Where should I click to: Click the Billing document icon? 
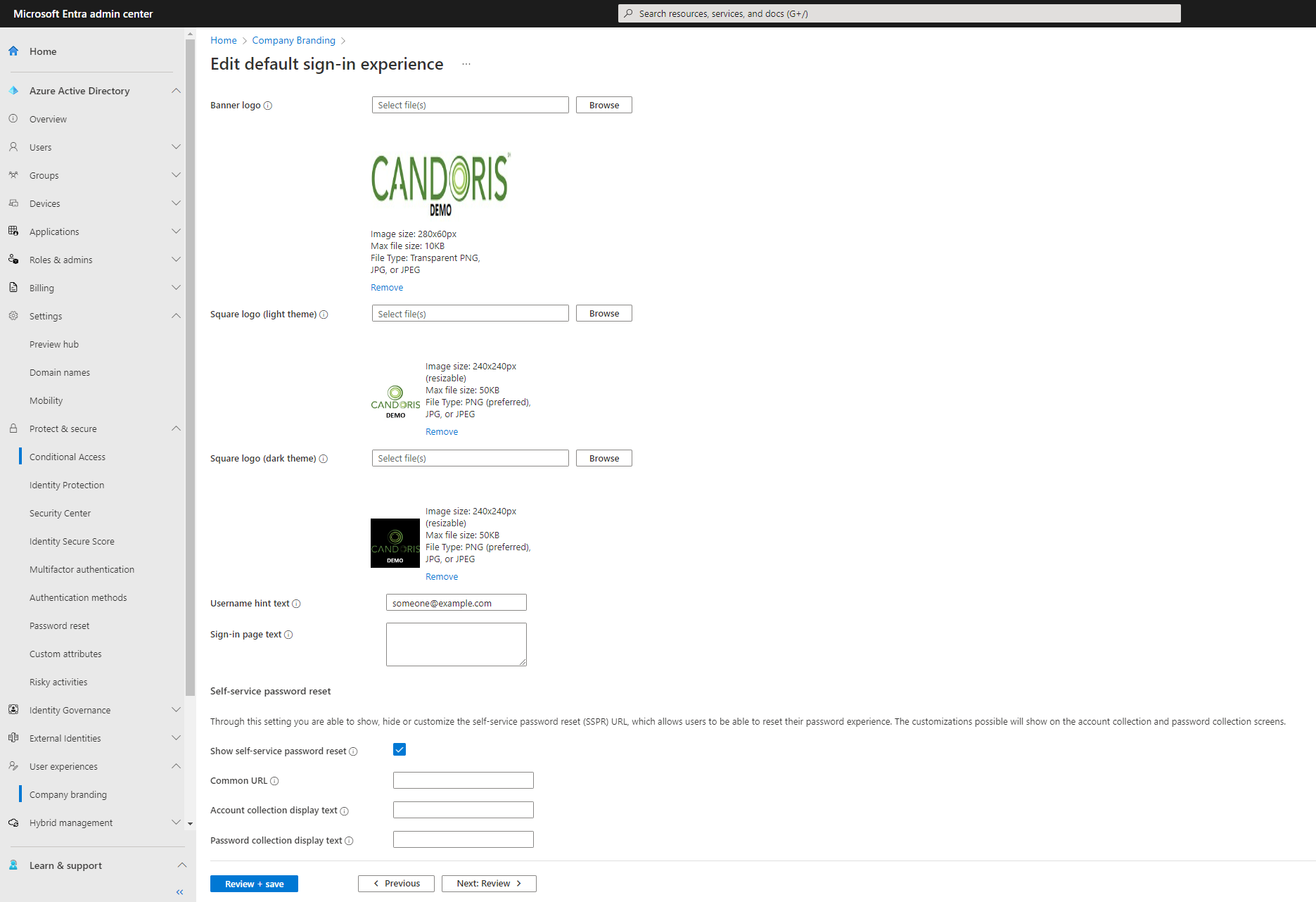coord(13,288)
